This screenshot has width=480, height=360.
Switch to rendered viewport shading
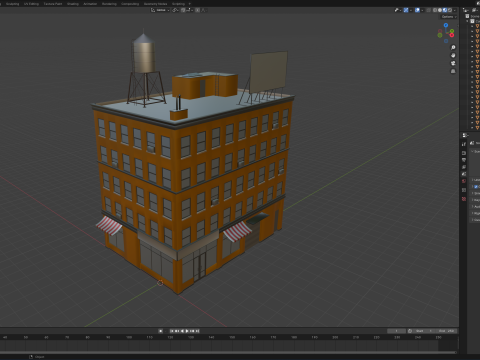point(450,10)
